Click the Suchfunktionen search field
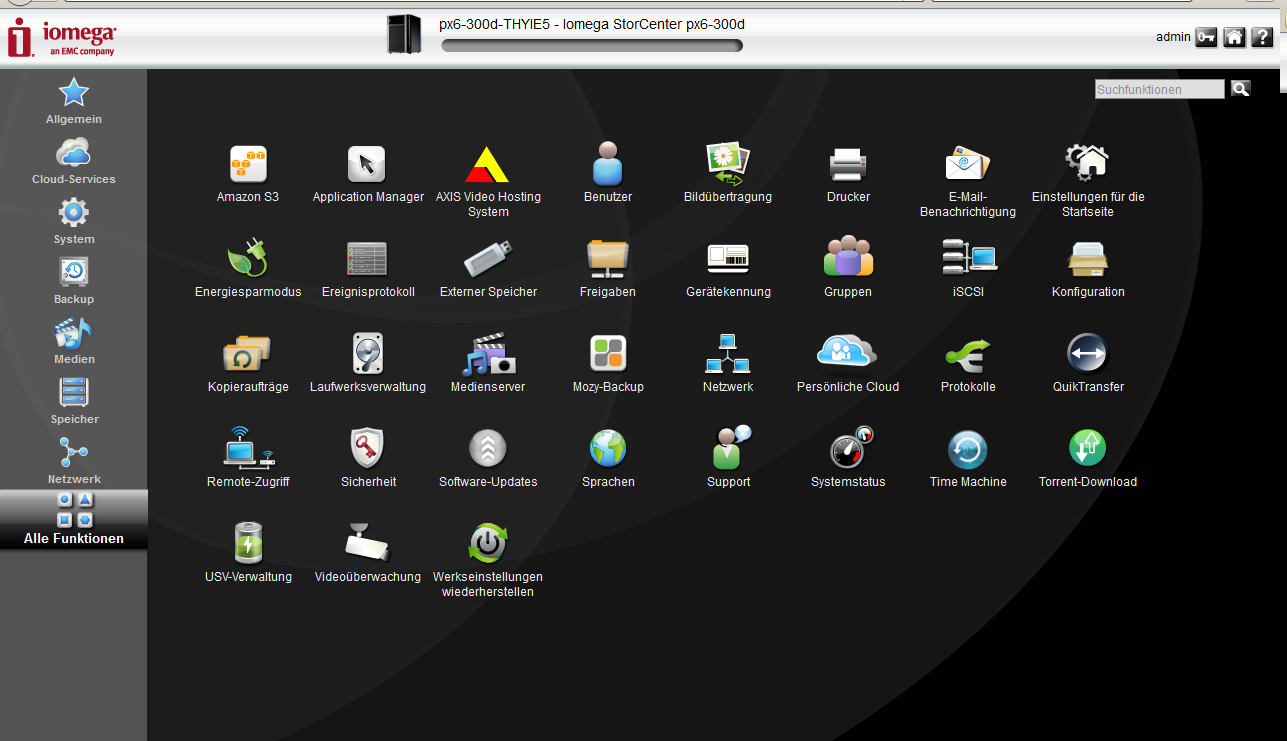The width and height of the screenshot is (1287, 741). point(1160,89)
